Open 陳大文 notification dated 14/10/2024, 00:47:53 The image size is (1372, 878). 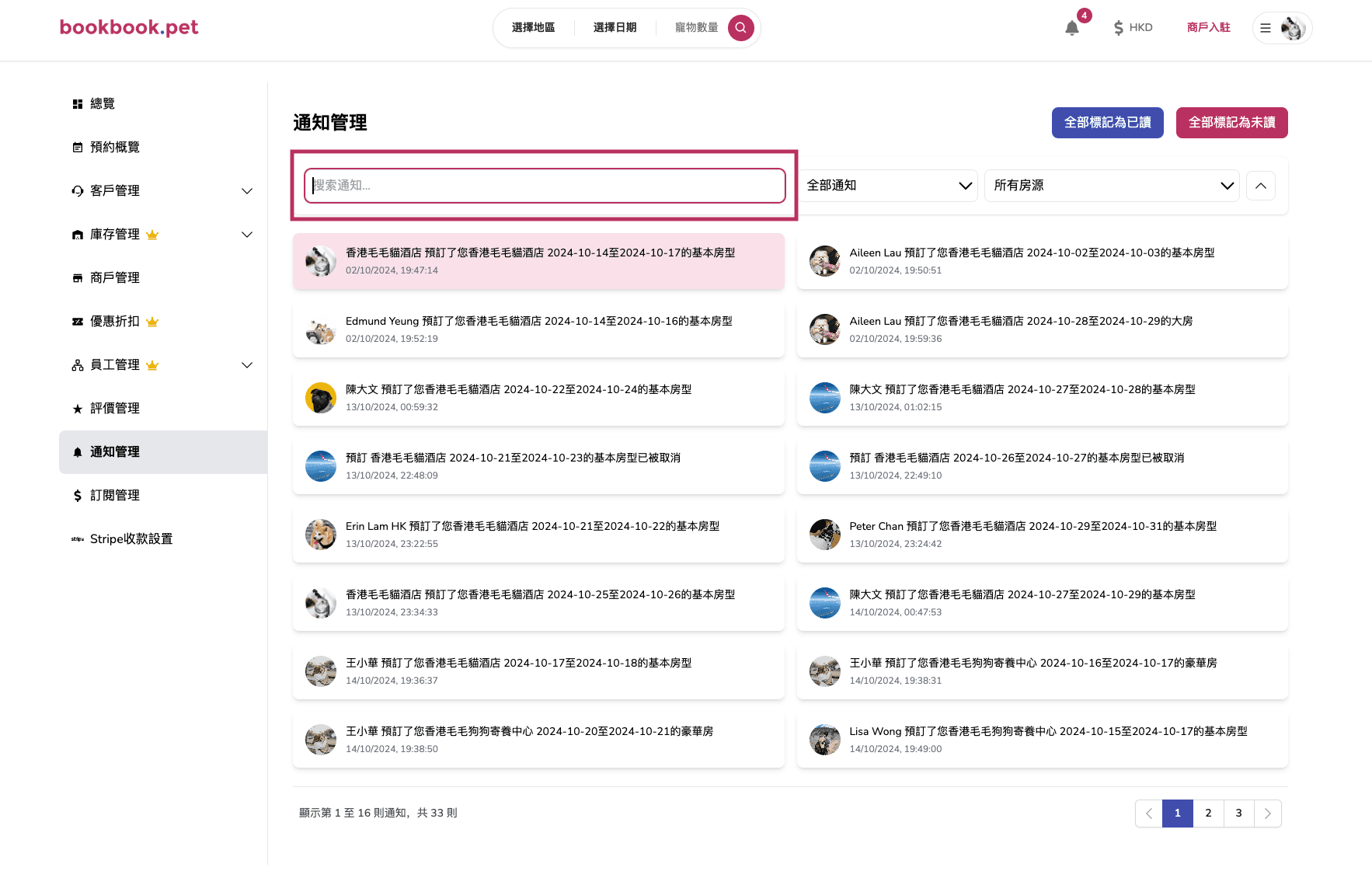[x=1043, y=603]
